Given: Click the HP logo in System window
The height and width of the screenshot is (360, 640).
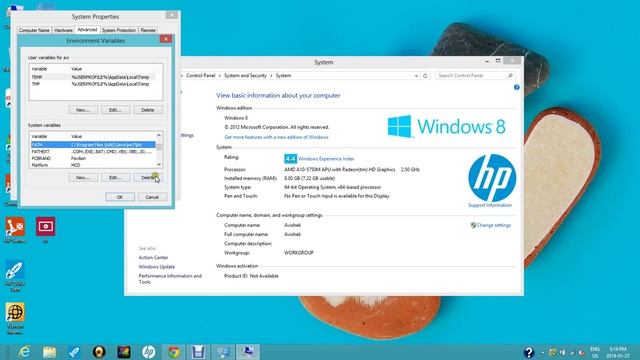Looking at the screenshot, I should (492, 178).
